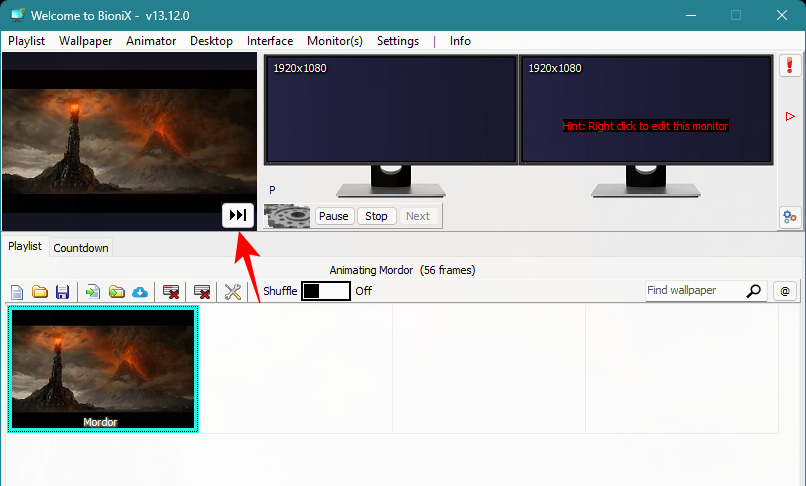The height and width of the screenshot is (486, 806).
Task: Select the first 1920x1080 monitor
Action: click(391, 110)
